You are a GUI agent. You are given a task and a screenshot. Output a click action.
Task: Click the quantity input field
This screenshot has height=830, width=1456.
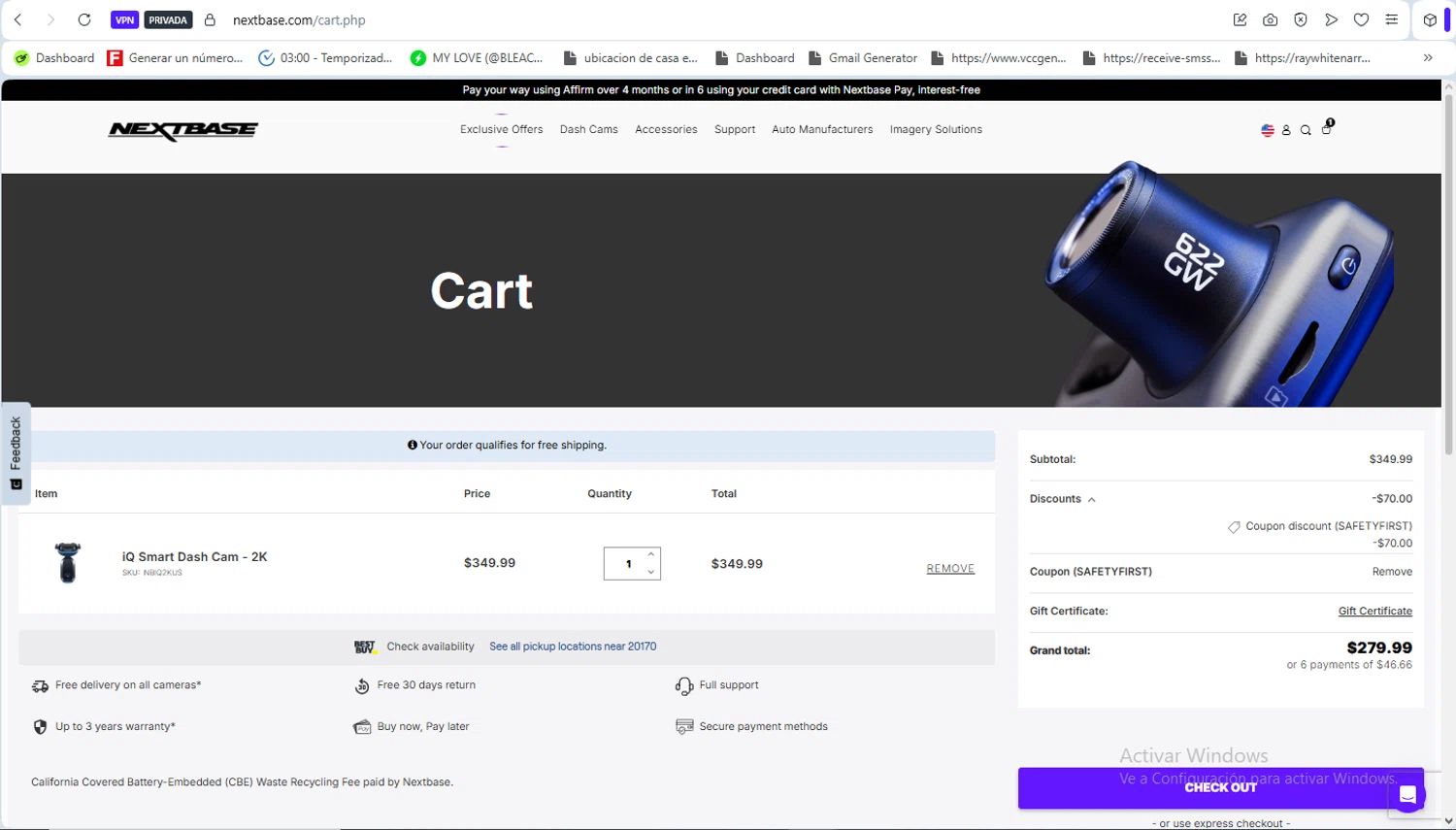pos(628,564)
